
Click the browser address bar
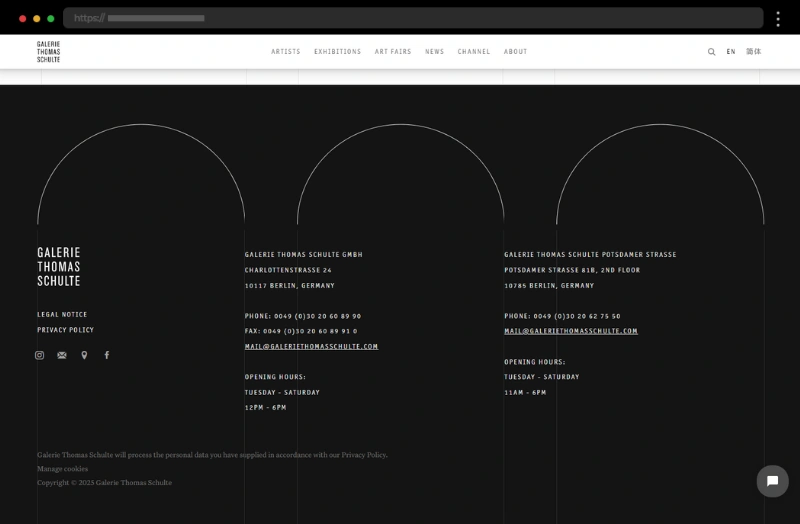413,18
